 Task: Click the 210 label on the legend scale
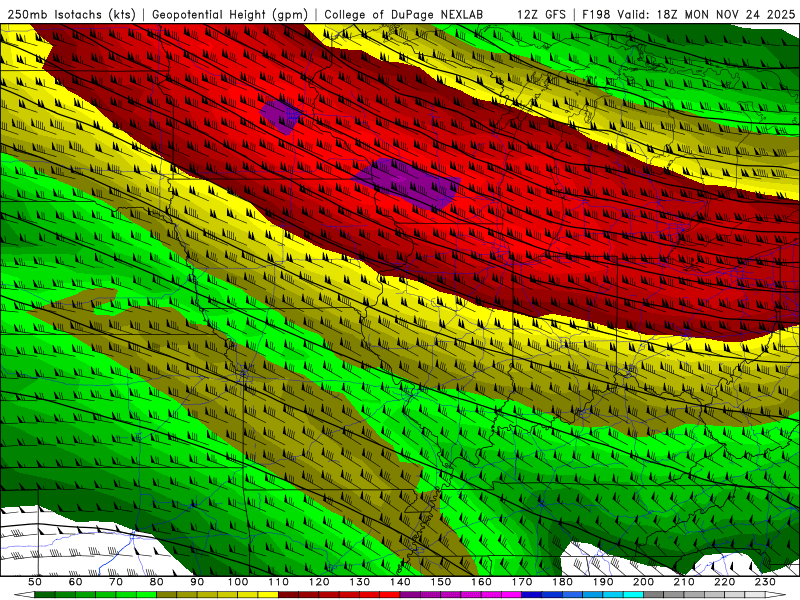point(684,582)
